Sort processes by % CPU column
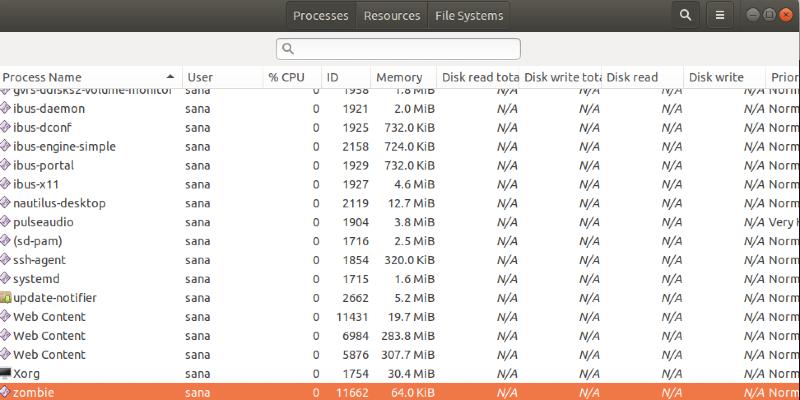The height and width of the screenshot is (400, 800). coord(286,77)
